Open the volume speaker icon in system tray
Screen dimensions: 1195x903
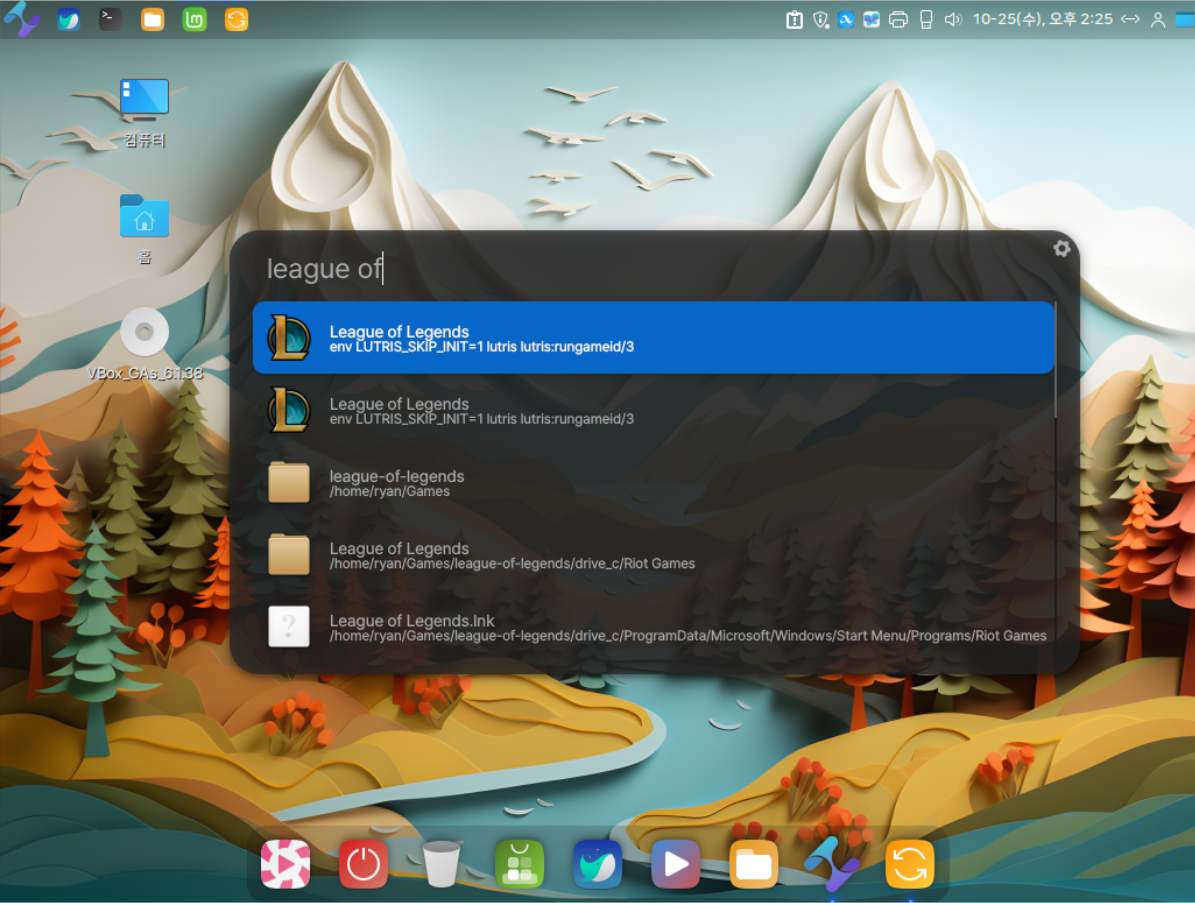coord(952,19)
